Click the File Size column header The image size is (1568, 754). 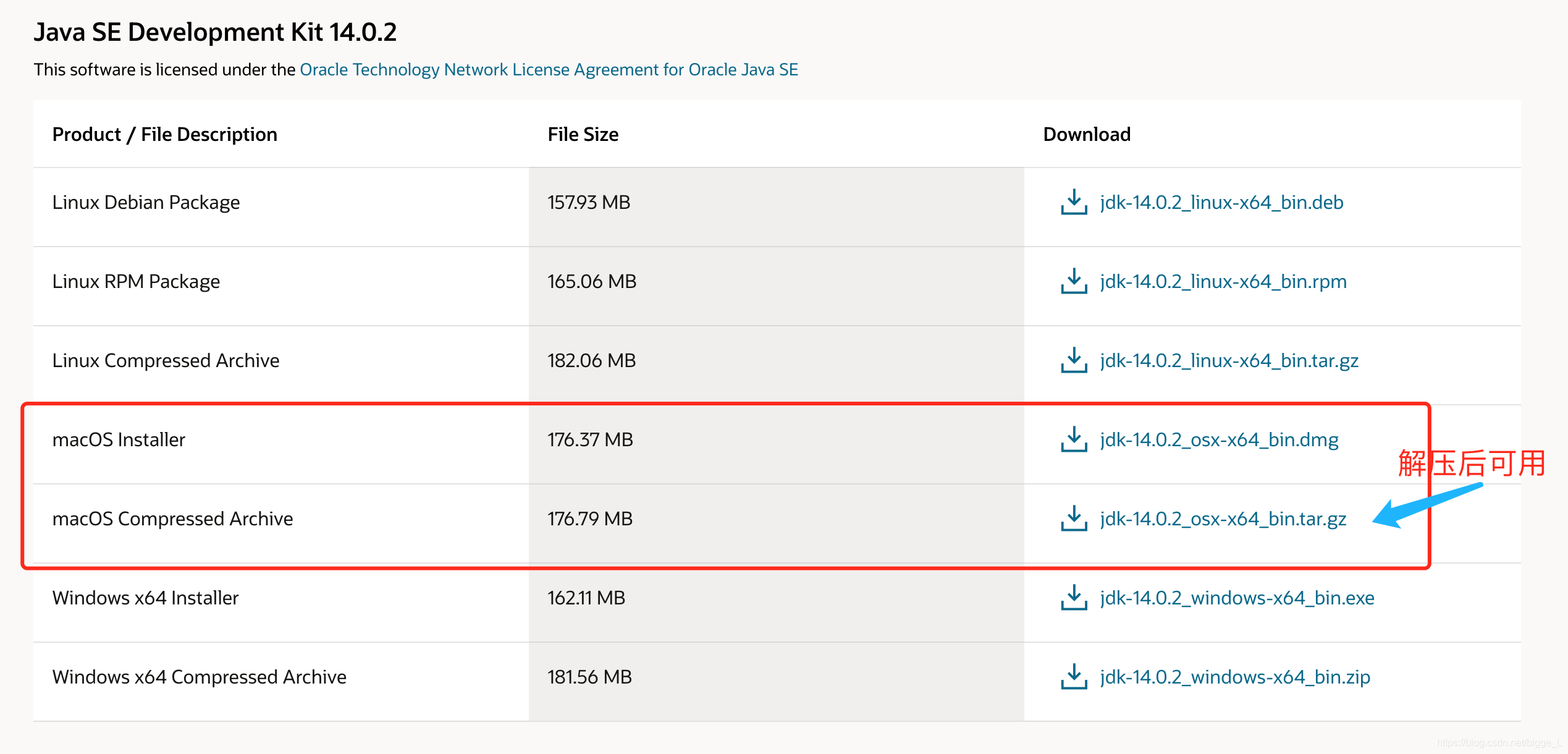(x=583, y=135)
